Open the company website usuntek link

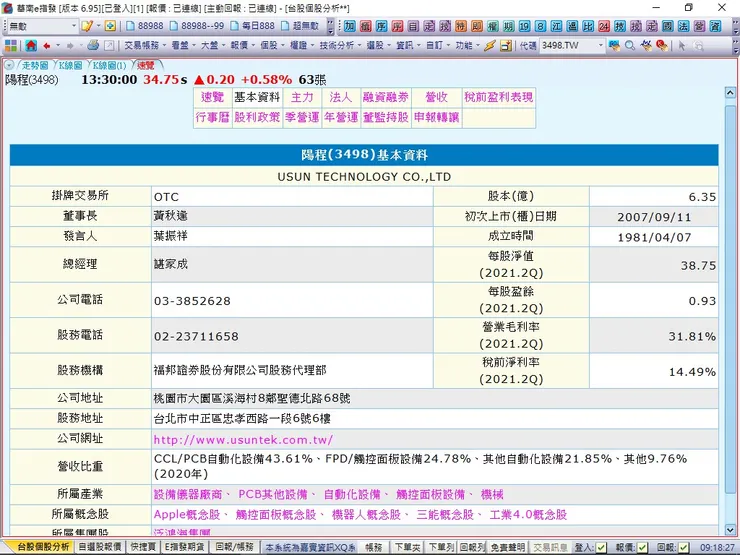pyautogui.click(x=243, y=440)
